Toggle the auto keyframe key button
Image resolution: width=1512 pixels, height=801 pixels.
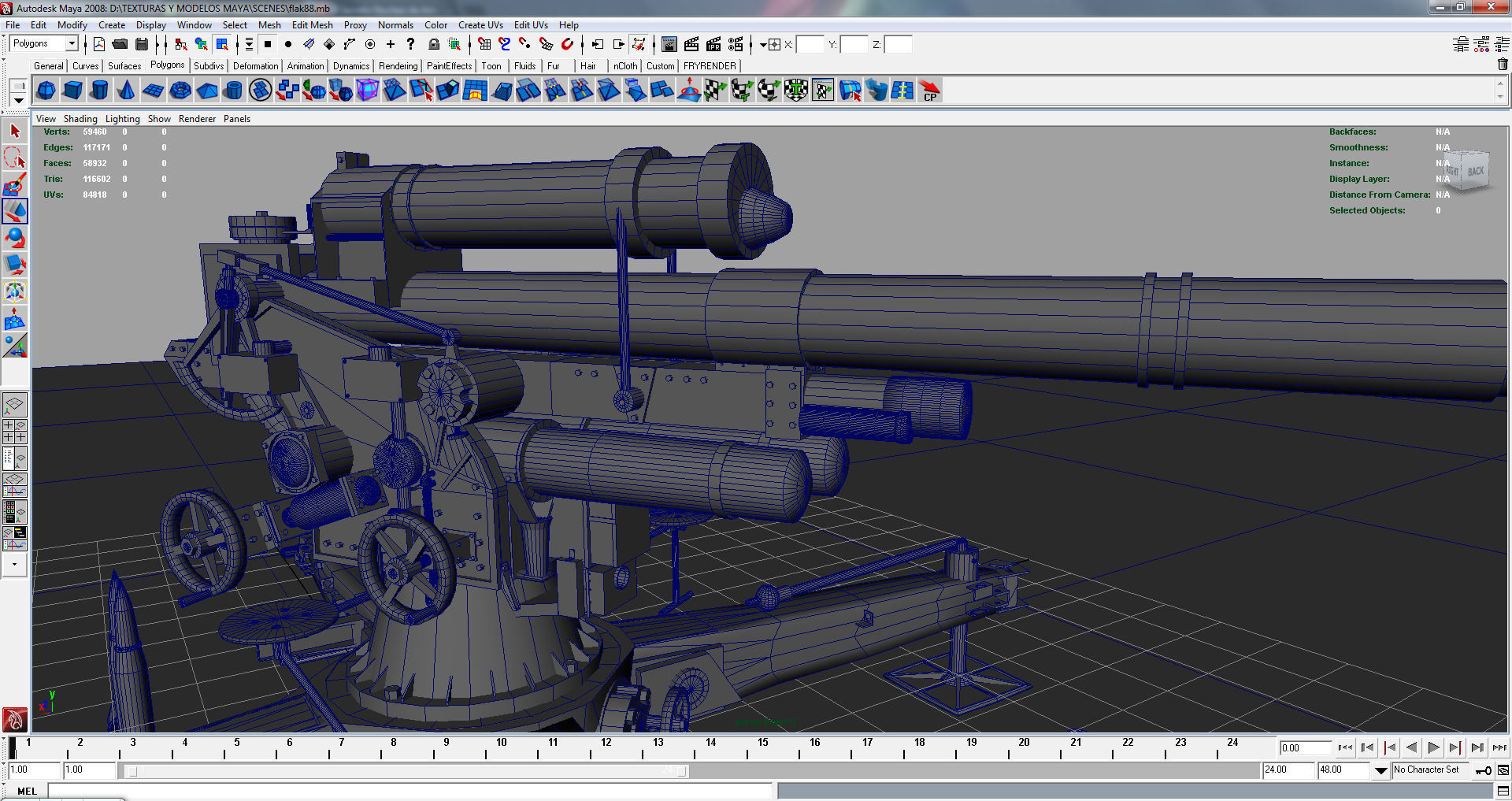(x=1484, y=770)
